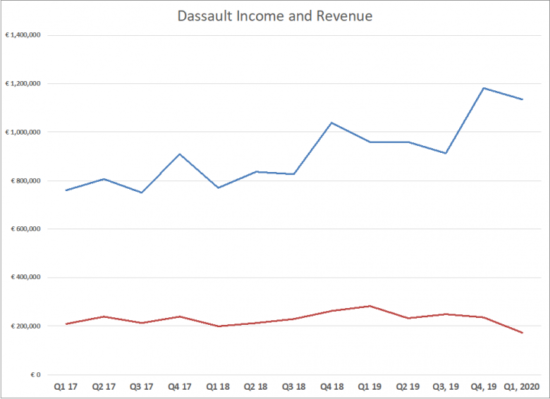
Task: Click the Q1, 2020 quarter label
Action: click(522, 387)
